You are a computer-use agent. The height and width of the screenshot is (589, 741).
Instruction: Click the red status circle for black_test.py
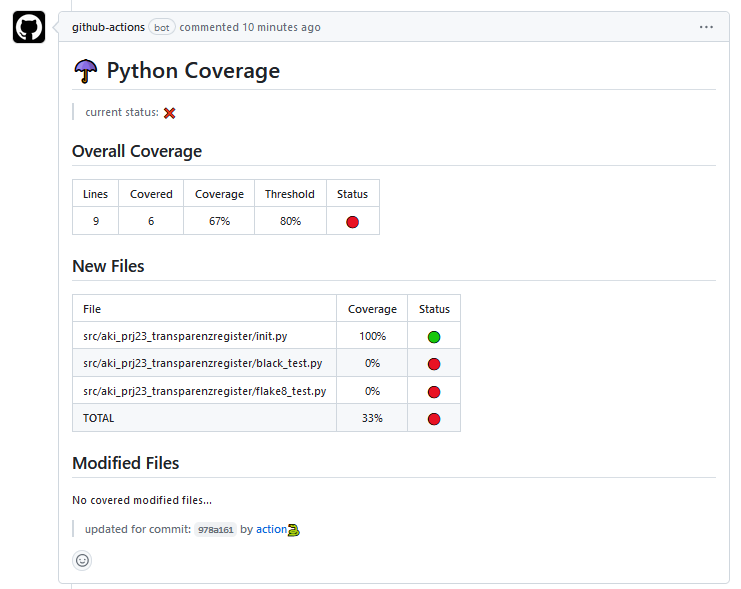[434, 364]
